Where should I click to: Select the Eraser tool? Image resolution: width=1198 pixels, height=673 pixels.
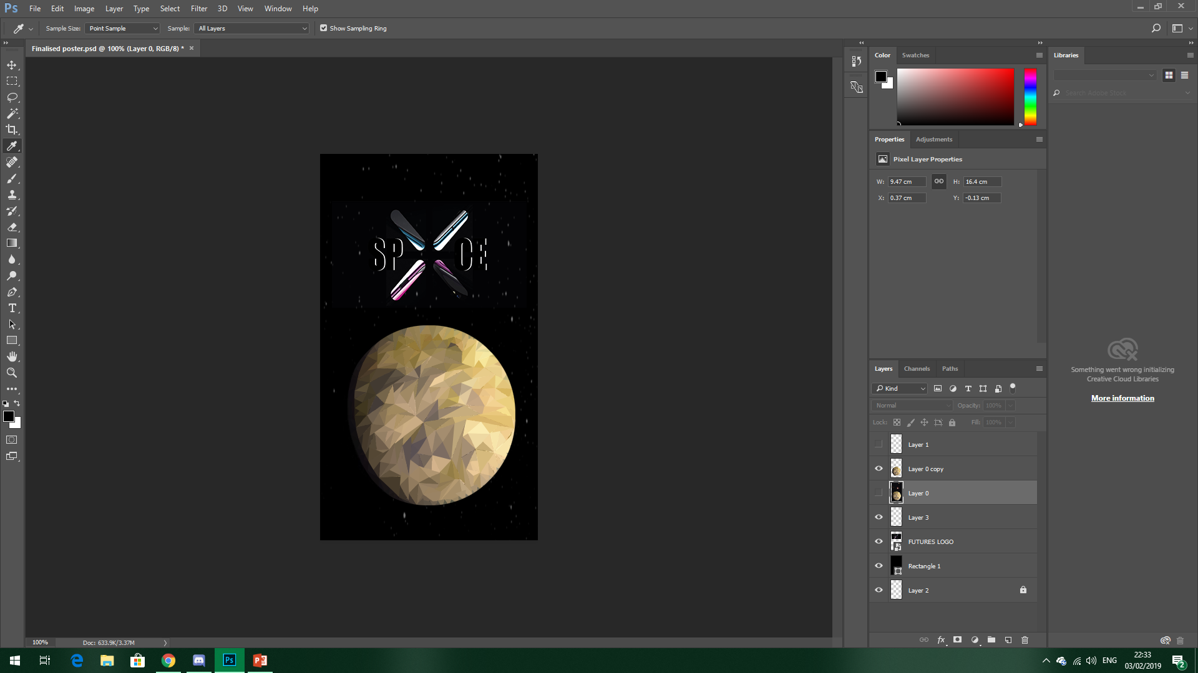click(12, 227)
